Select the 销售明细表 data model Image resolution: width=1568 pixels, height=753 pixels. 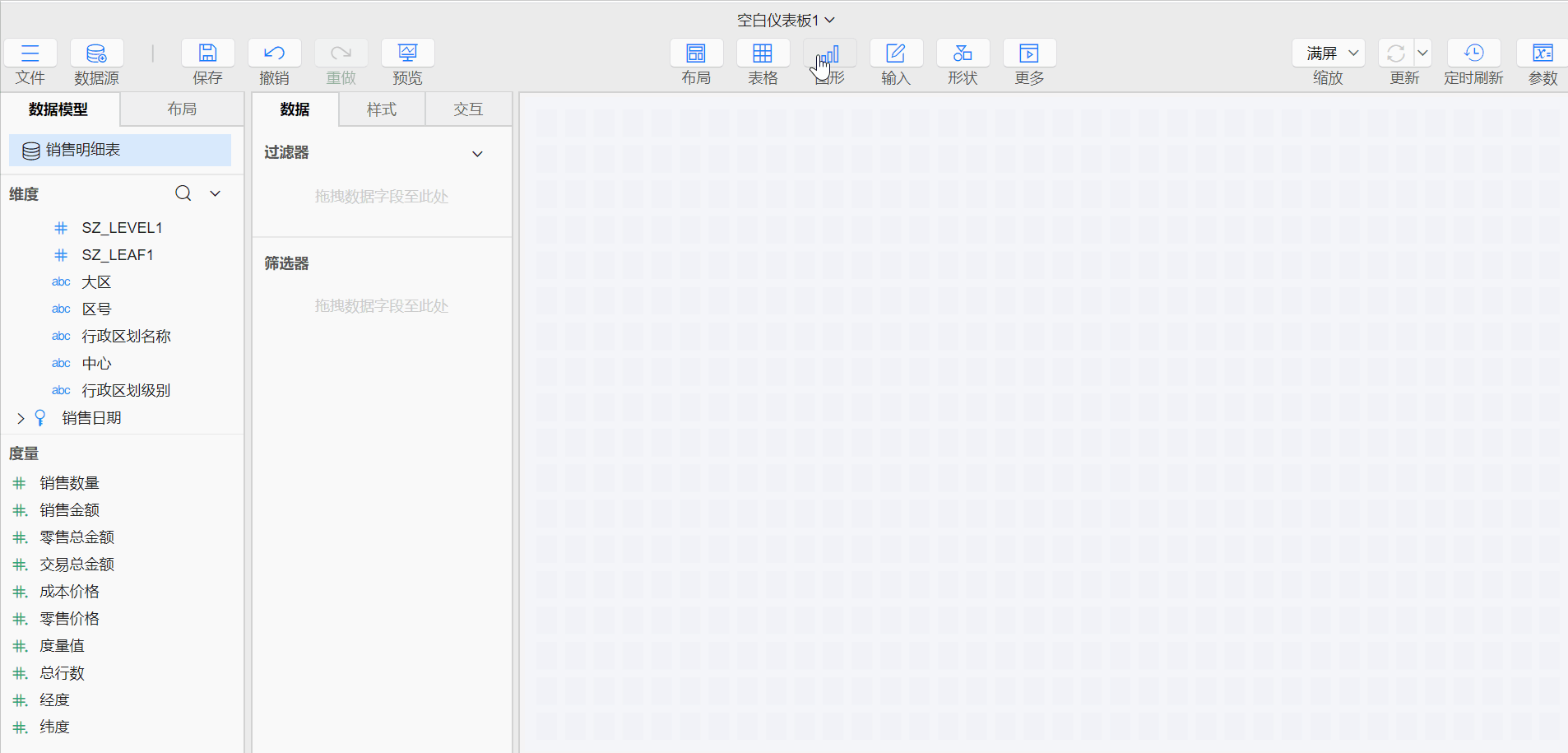120,151
